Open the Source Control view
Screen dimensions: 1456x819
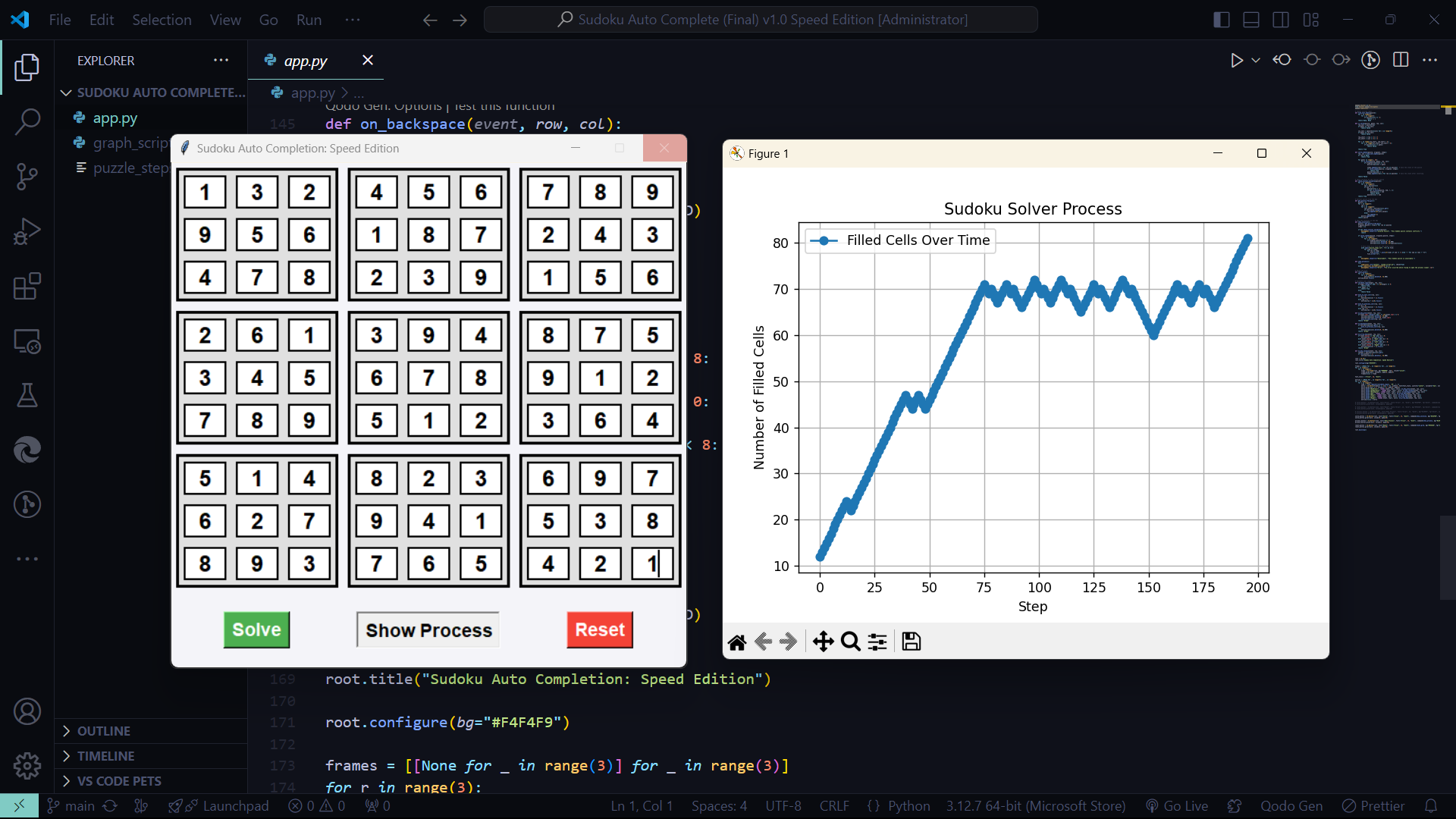pyautogui.click(x=27, y=177)
